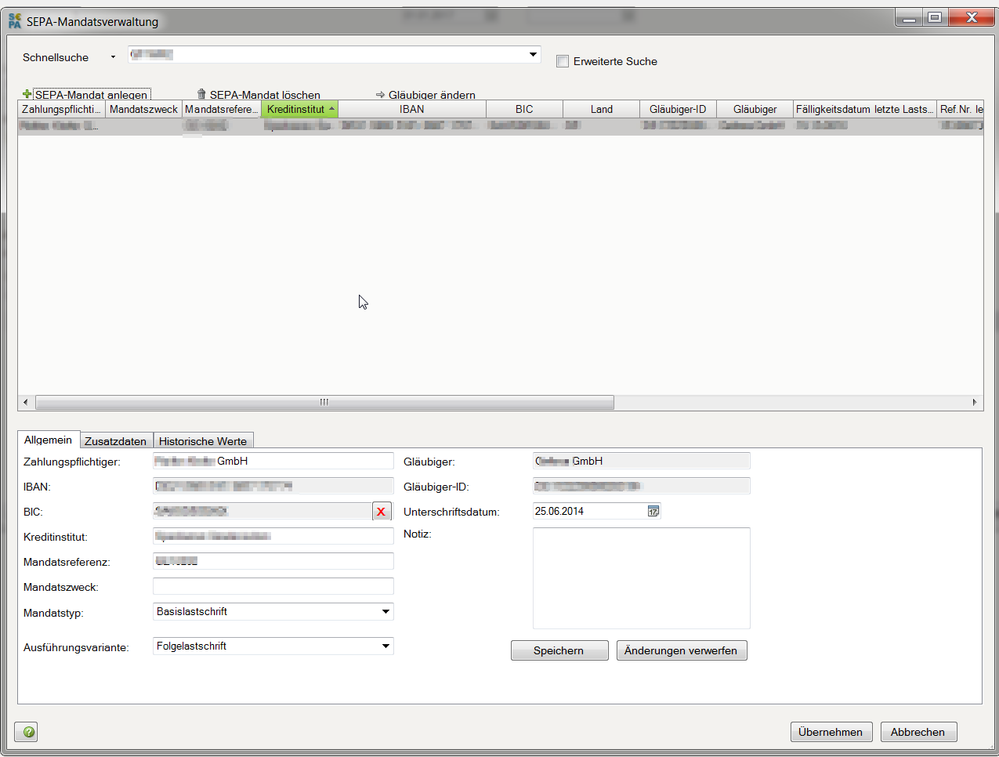999x757 pixels.
Task: Enable the Erweiterte Suche checkbox
Action: (x=562, y=61)
